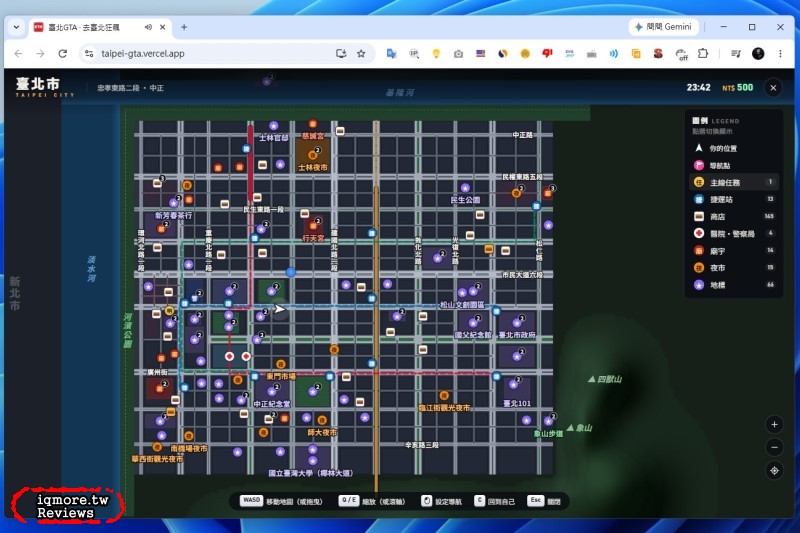Close the map with the round X button

(773, 88)
